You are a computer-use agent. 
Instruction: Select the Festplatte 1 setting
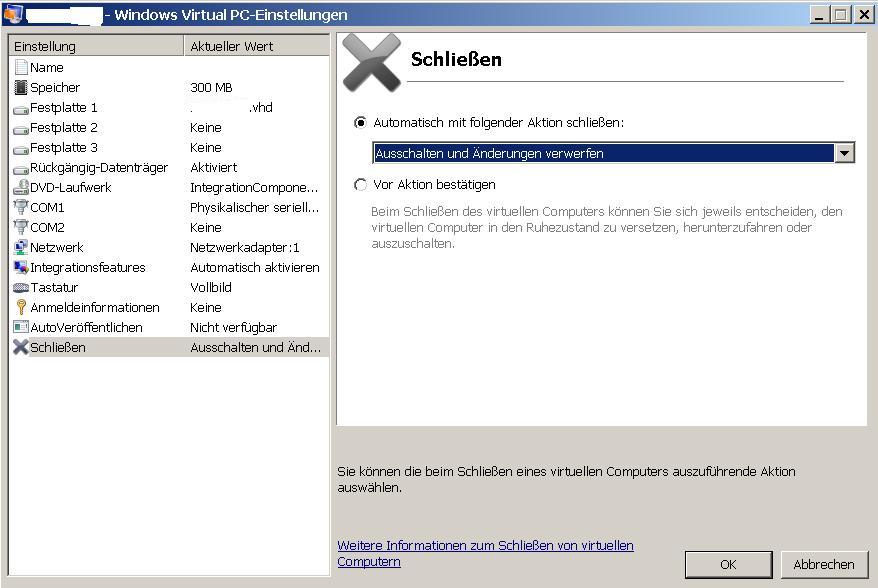64,108
